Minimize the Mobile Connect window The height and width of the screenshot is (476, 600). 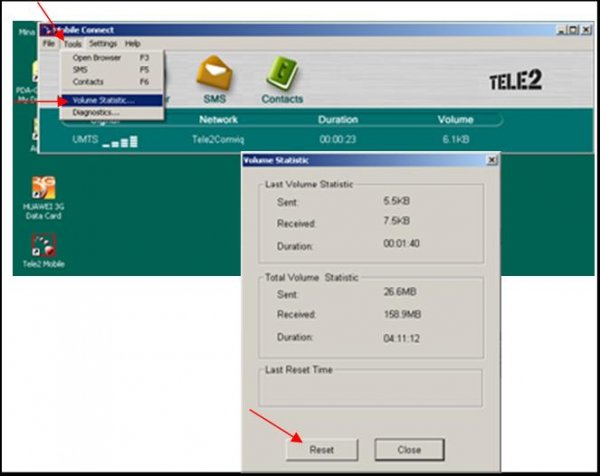coord(561,30)
